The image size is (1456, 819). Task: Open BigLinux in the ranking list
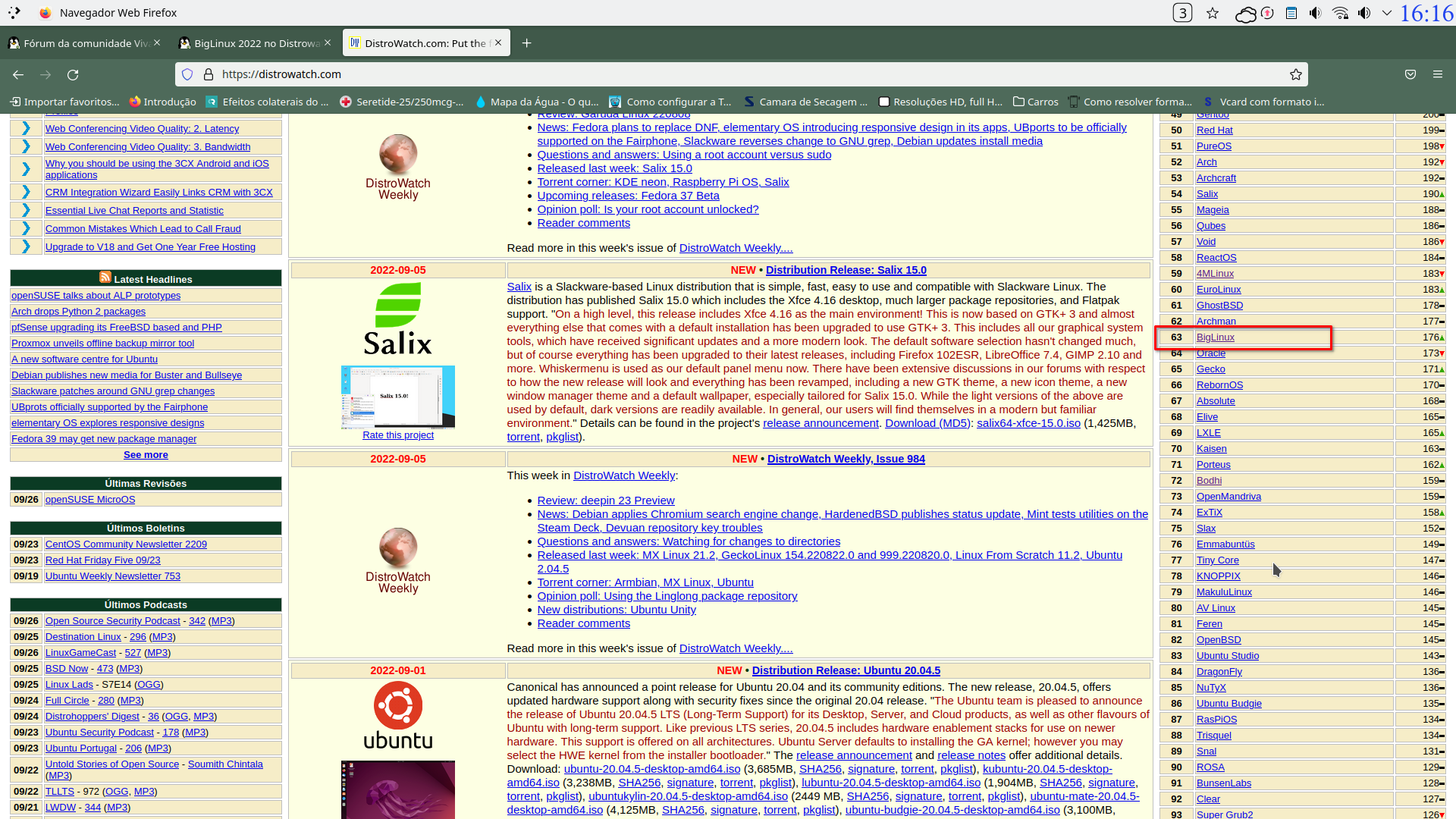point(1215,337)
